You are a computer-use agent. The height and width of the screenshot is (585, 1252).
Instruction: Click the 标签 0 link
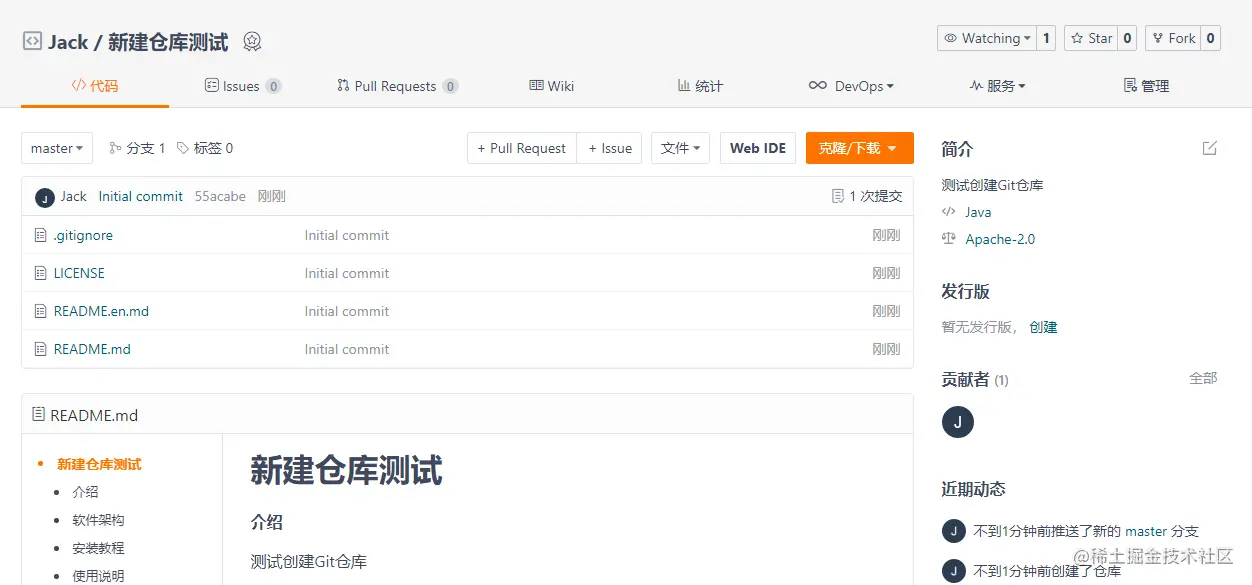pyautogui.click(x=205, y=148)
